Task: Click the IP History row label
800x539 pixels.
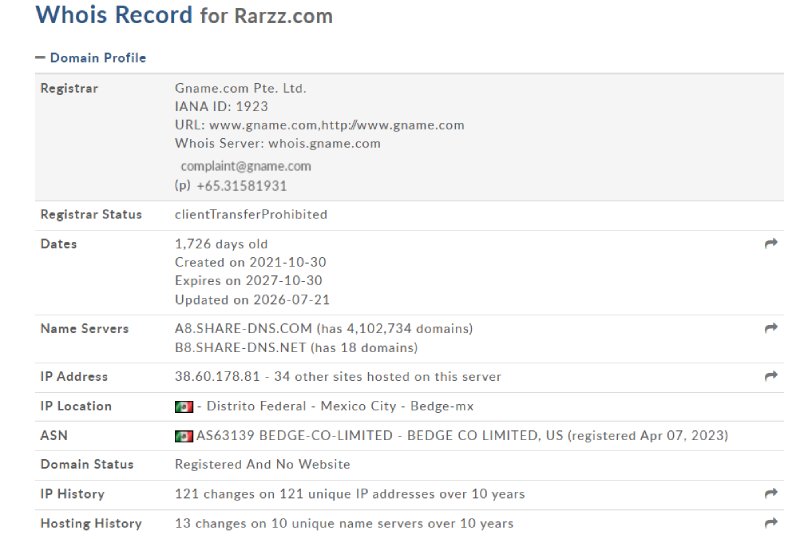Action: (72, 494)
